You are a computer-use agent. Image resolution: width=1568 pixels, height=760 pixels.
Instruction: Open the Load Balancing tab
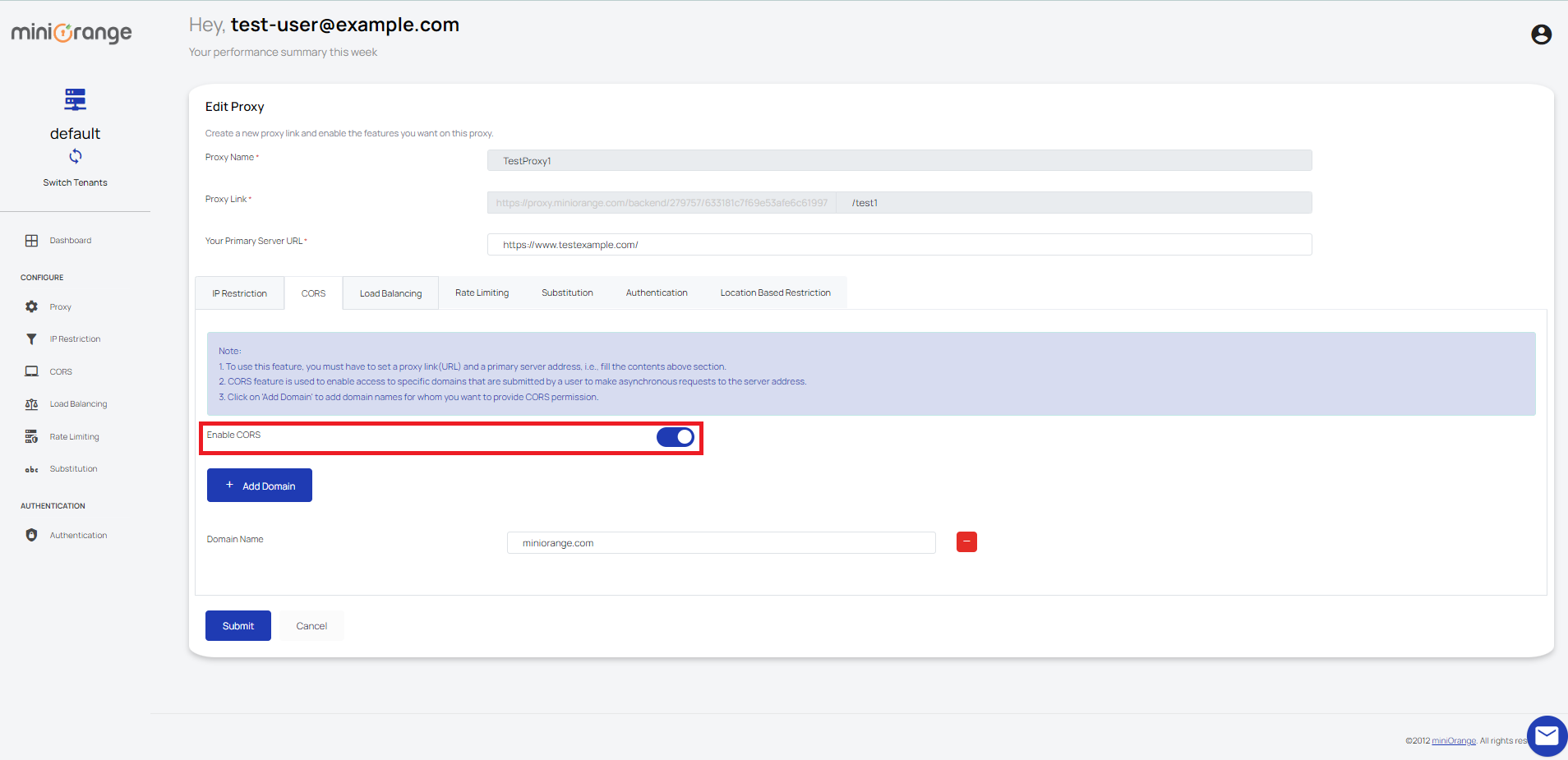pos(390,293)
